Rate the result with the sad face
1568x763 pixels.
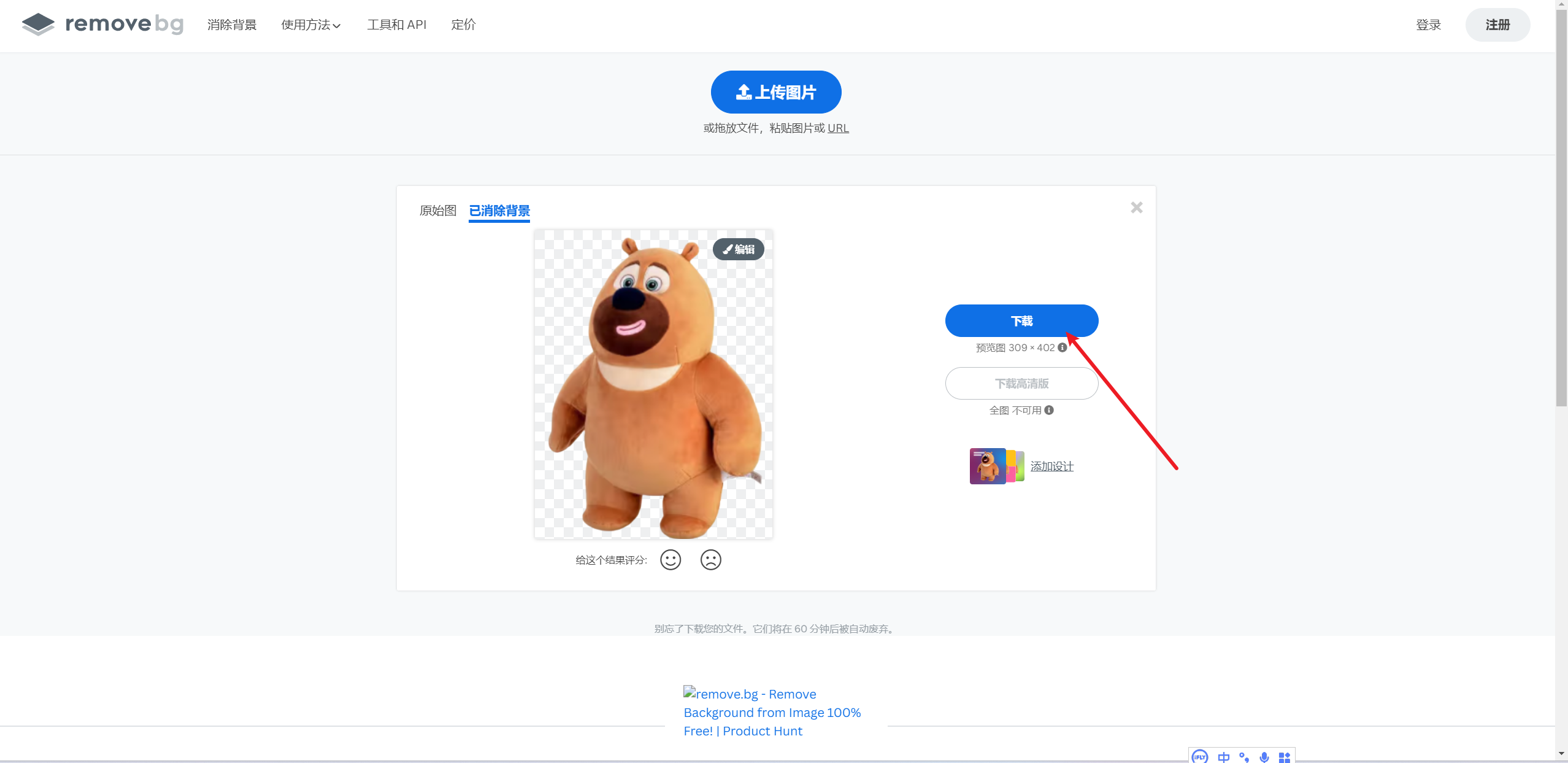click(x=711, y=560)
